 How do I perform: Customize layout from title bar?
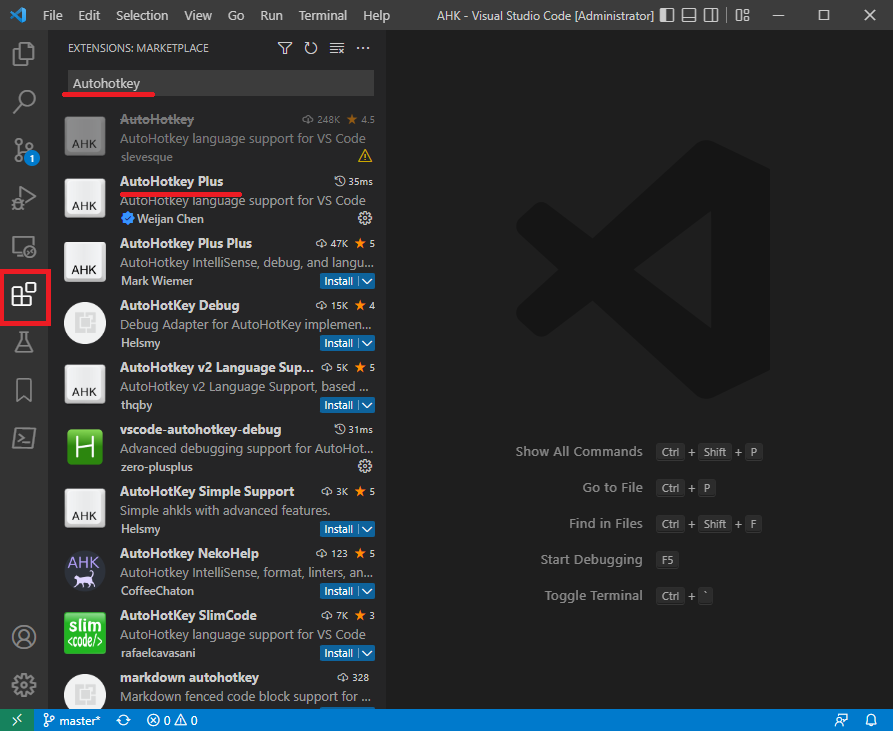[x=743, y=15]
